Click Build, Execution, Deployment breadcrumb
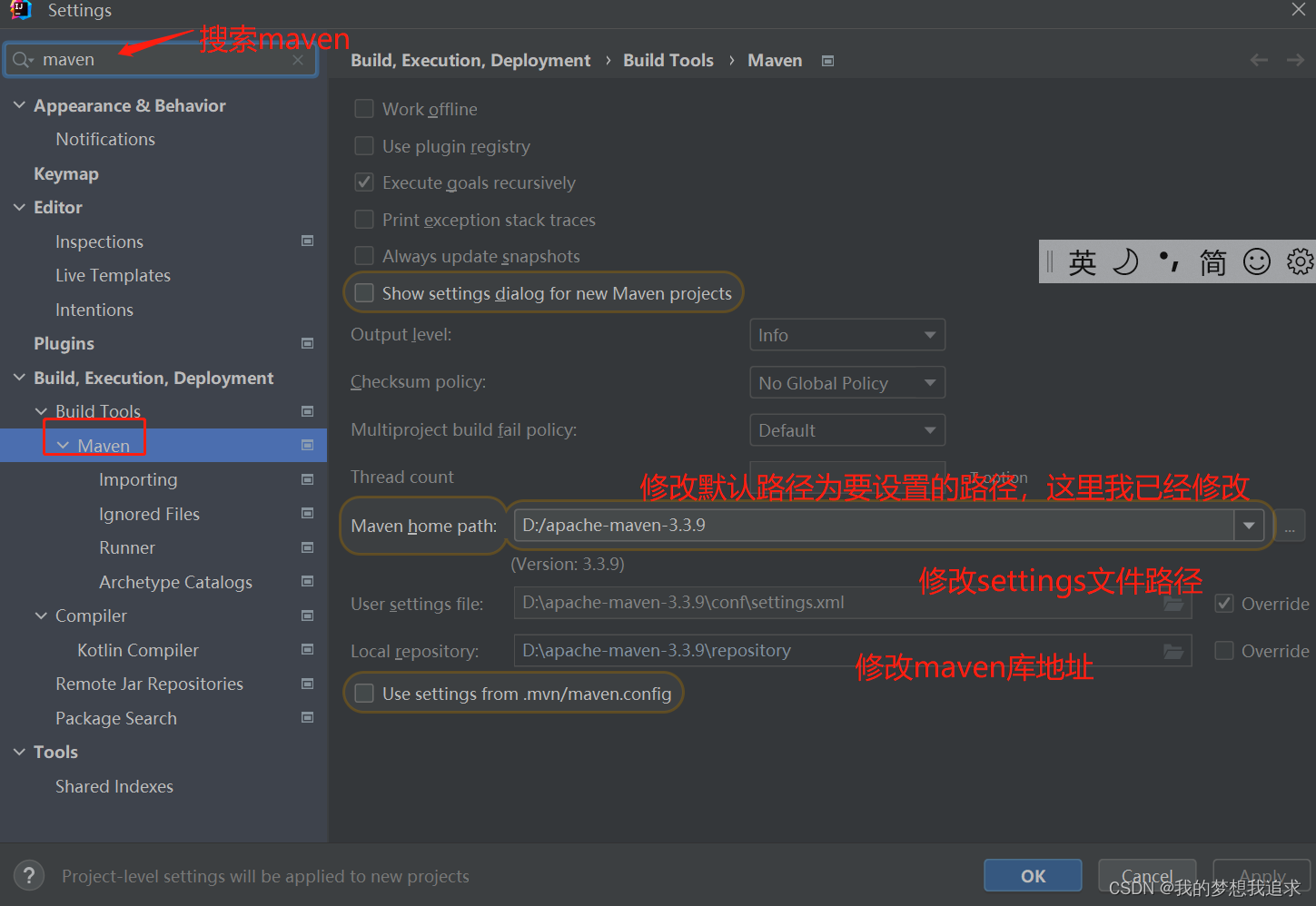Screen dimensions: 1316x906 coord(470,60)
